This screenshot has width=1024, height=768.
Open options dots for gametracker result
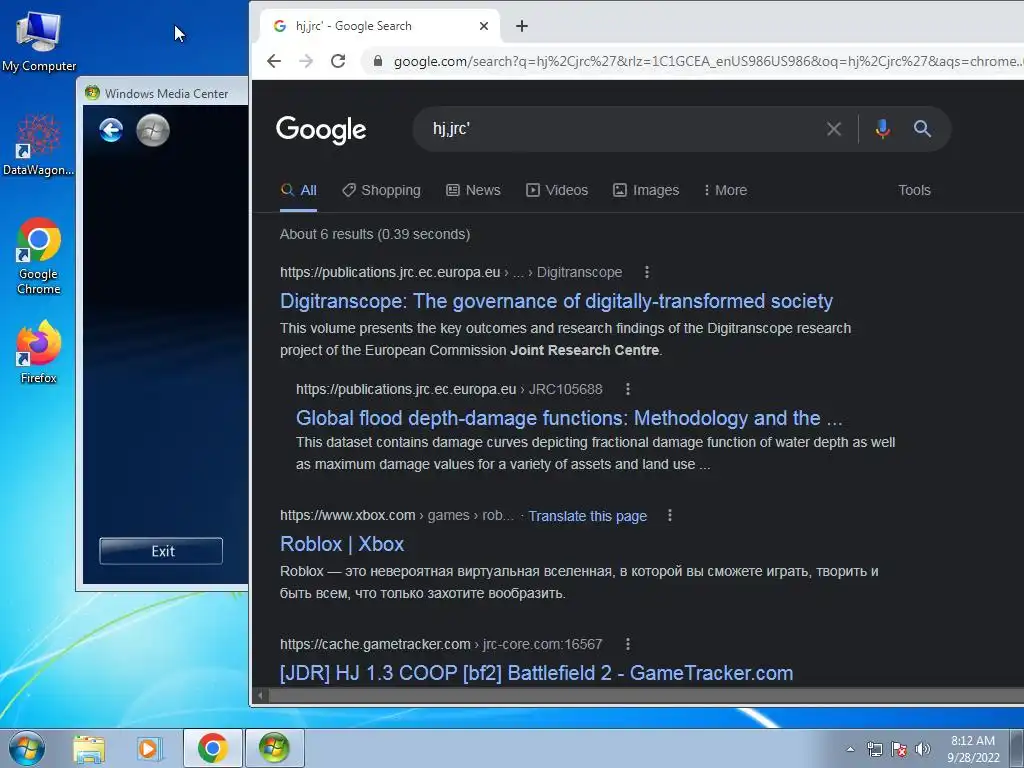tap(628, 644)
